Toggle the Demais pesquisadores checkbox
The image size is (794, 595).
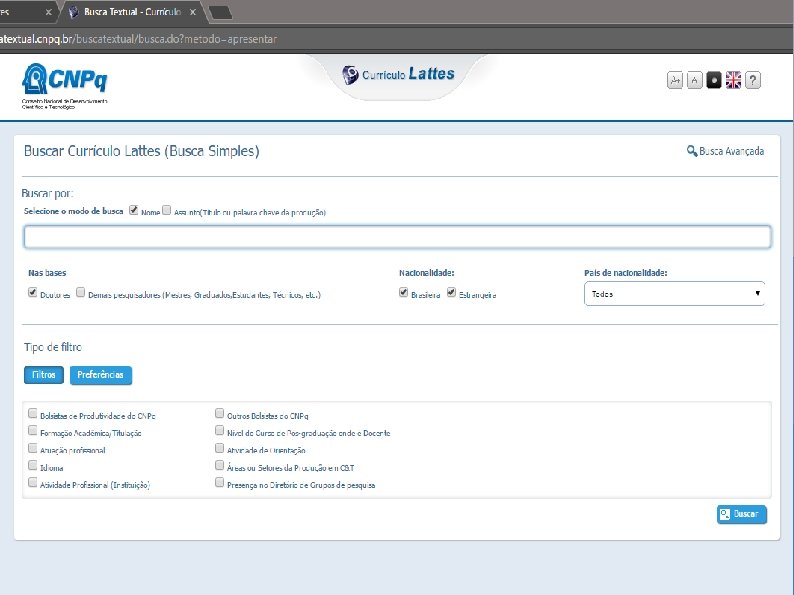pyautogui.click(x=81, y=292)
